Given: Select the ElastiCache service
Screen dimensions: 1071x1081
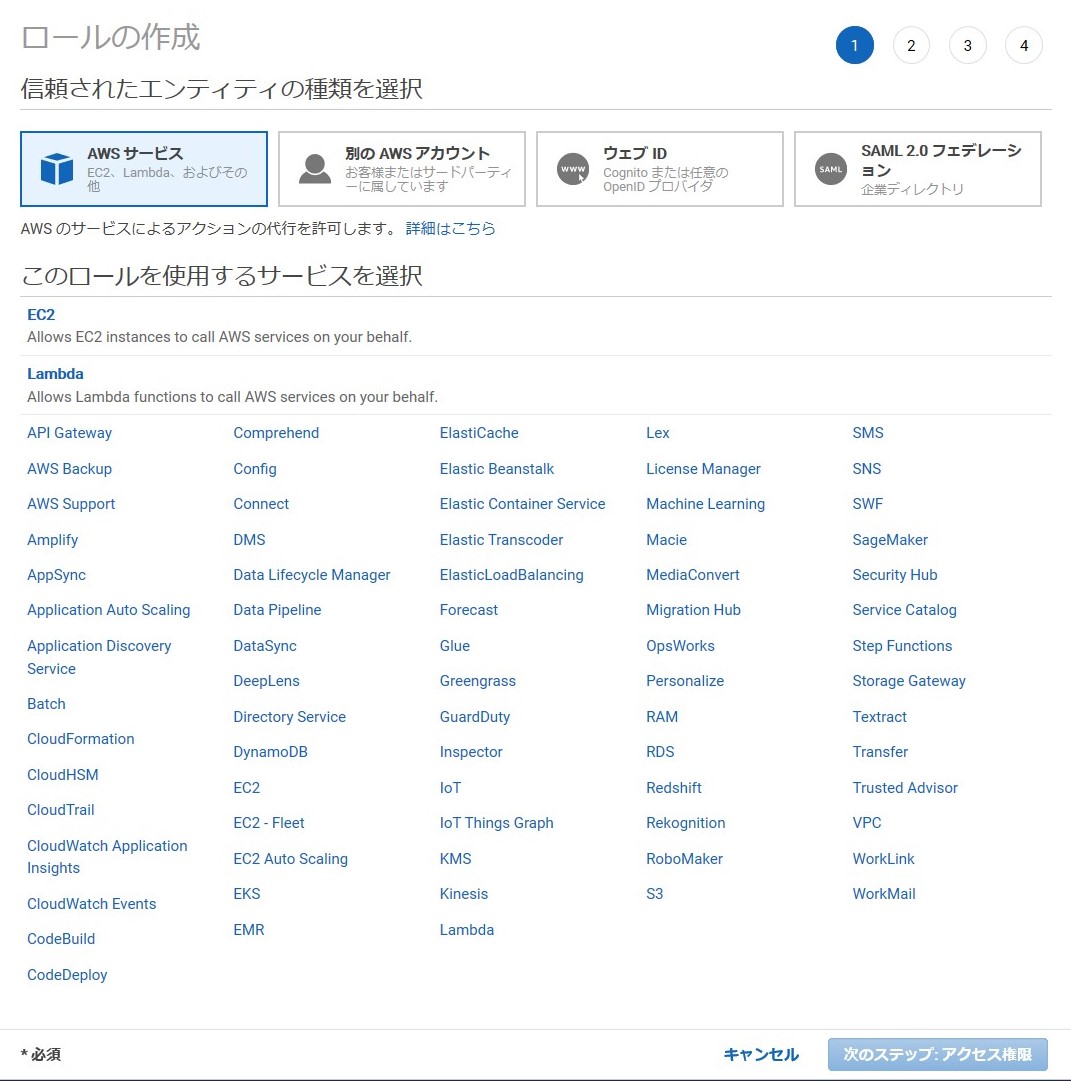Looking at the screenshot, I should pos(479,433).
